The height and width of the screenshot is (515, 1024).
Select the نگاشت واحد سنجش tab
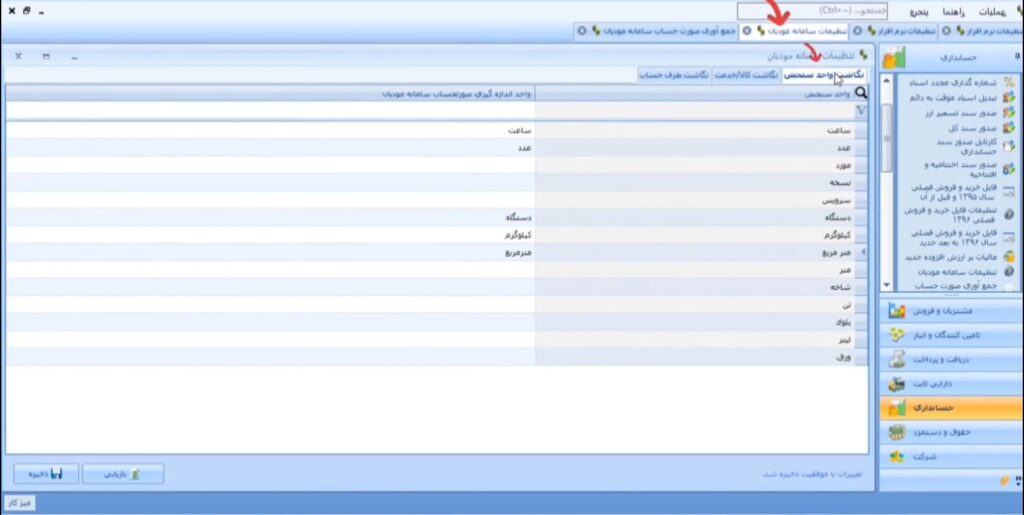click(x=825, y=75)
